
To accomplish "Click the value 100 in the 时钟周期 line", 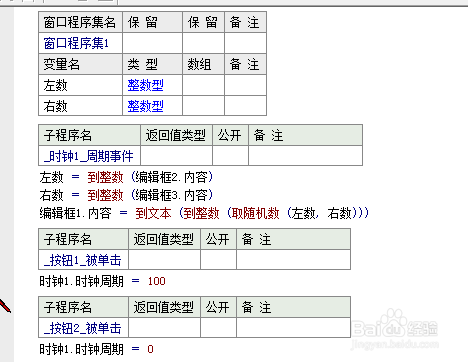I will tap(157, 281).
